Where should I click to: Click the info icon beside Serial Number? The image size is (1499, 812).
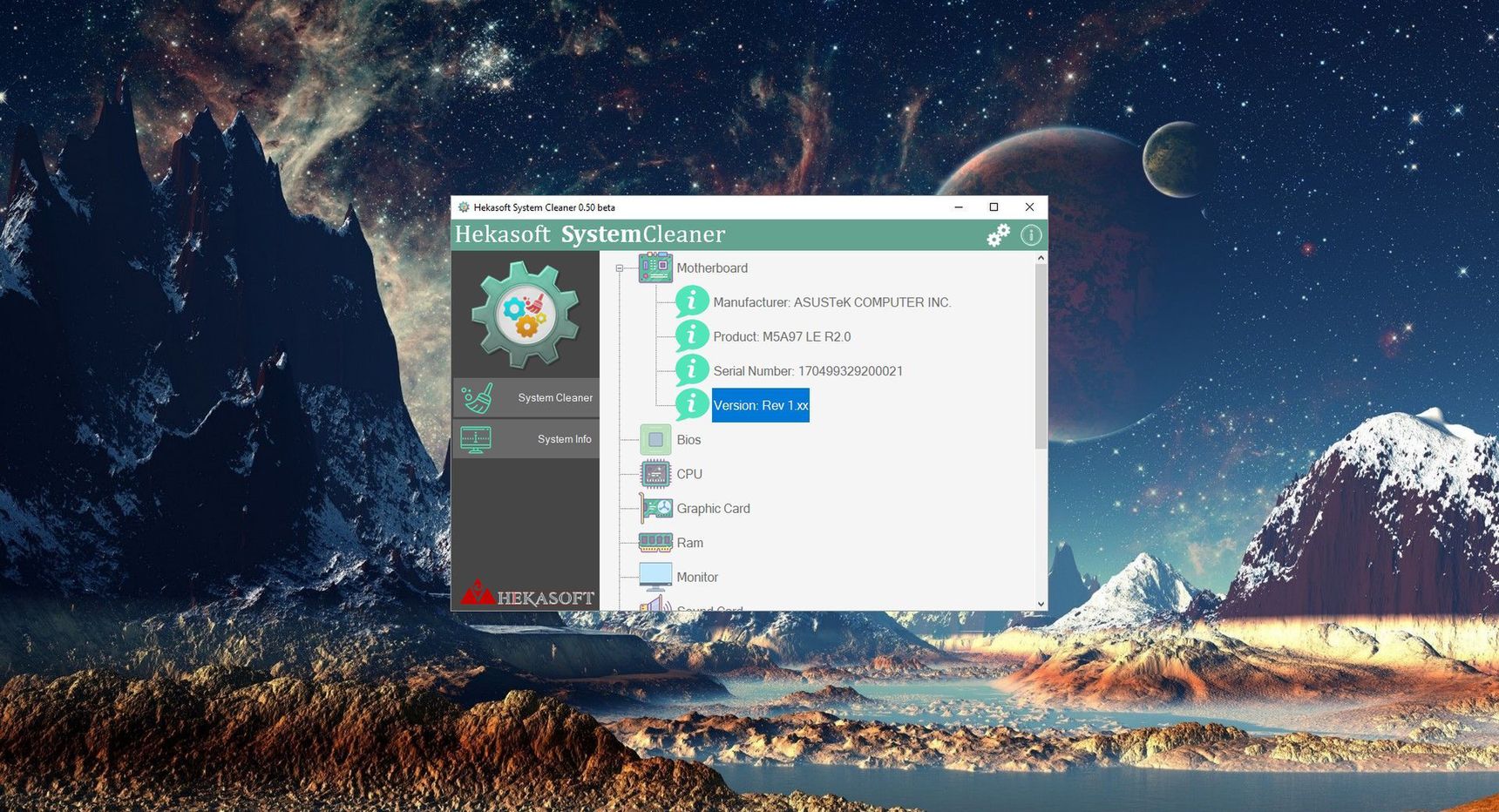692,370
